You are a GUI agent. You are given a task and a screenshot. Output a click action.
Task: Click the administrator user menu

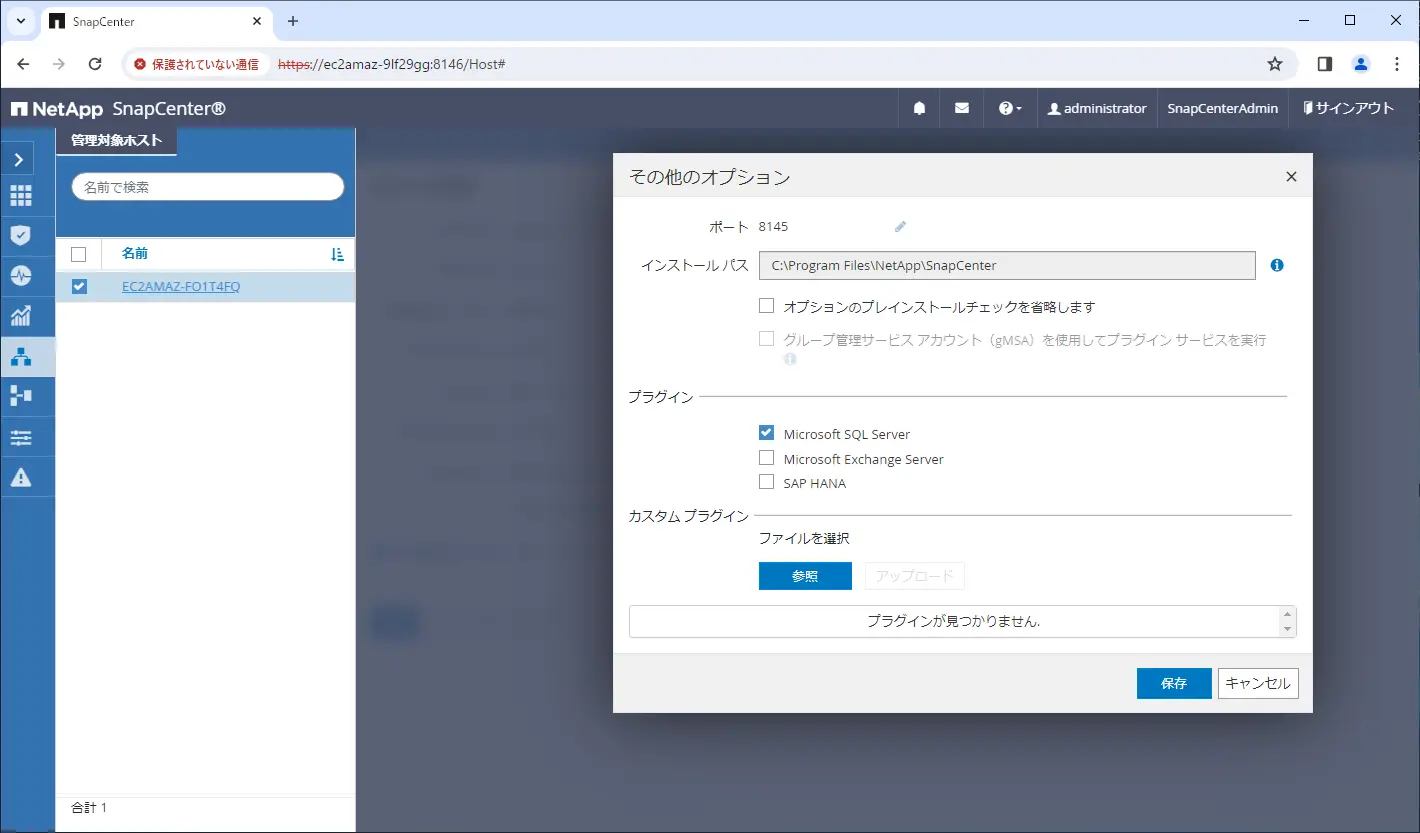(1097, 108)
